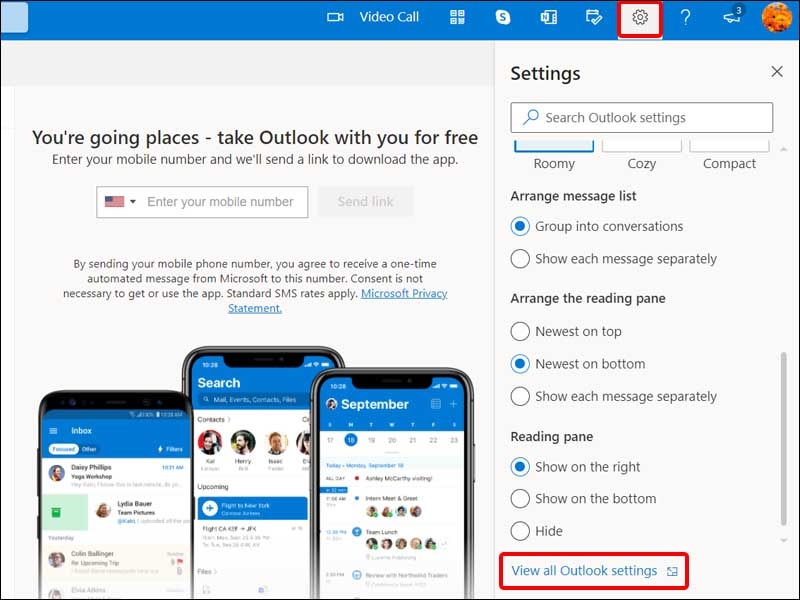The width and height of the screenshot is (800, 600).
Task: Open the Outlook Word/Office icon in header
Action: (x=548, y=17)
